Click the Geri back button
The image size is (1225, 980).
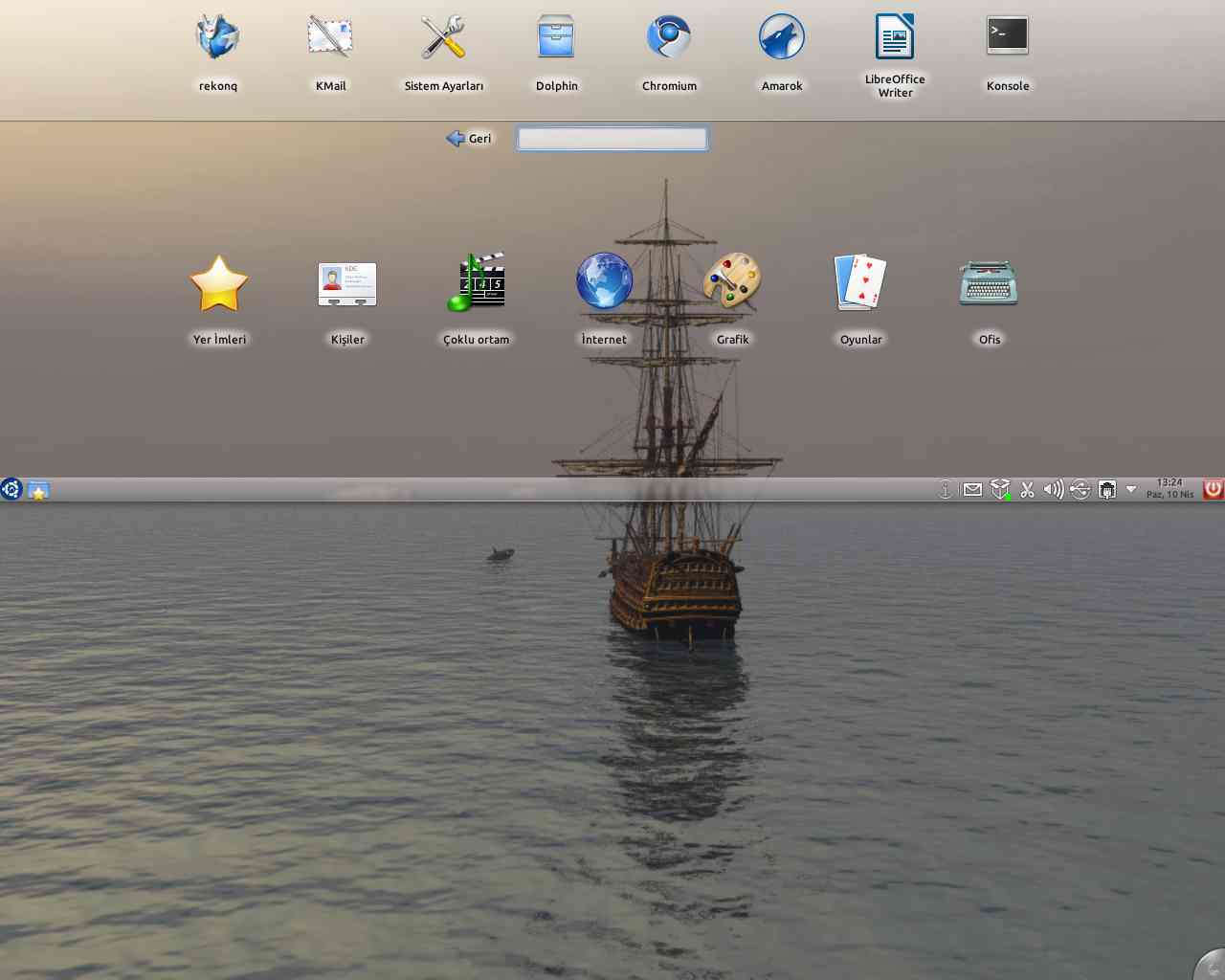click(x=469, y=139)
